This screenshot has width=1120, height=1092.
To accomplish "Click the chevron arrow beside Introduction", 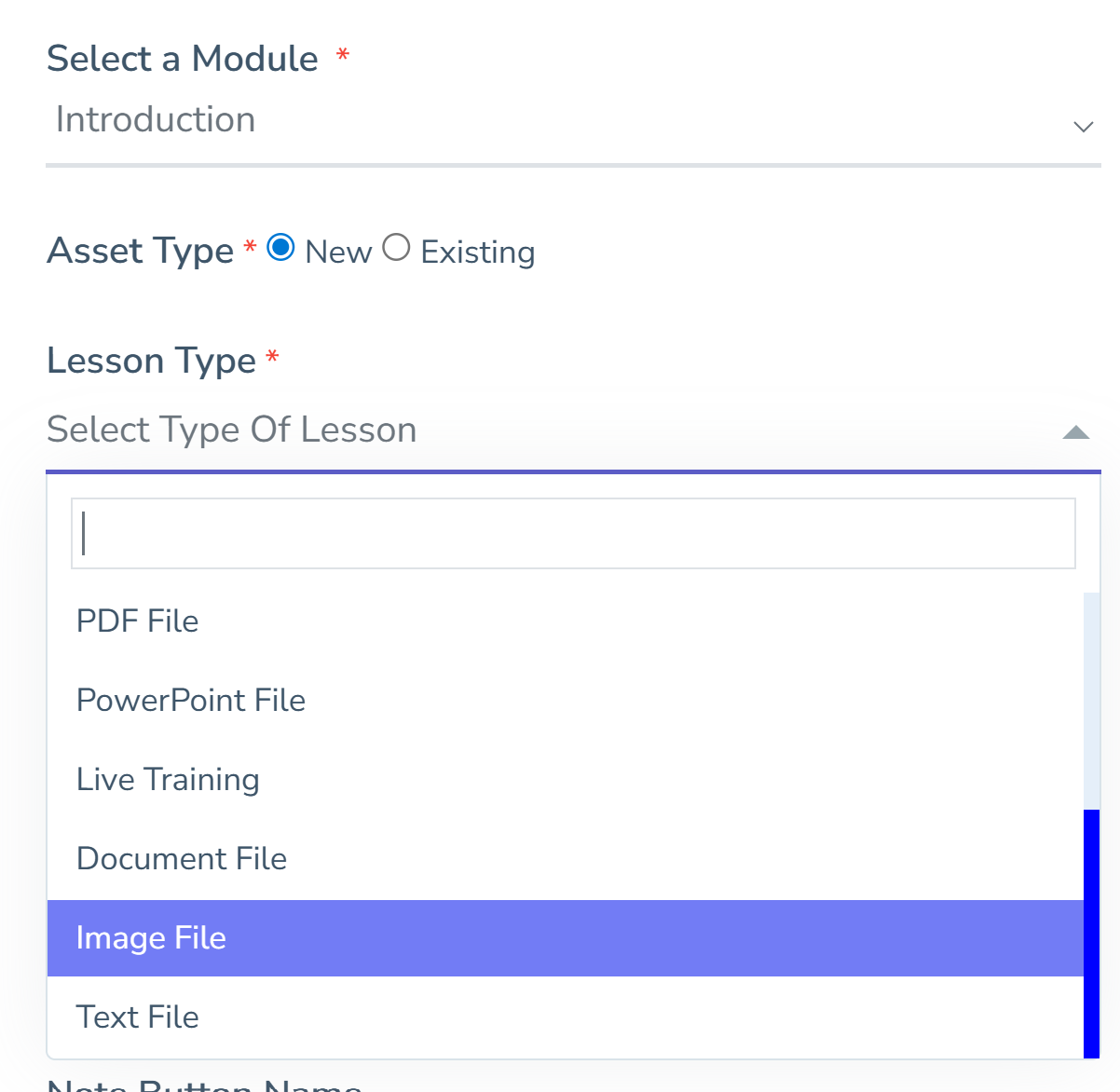I will click(x=1083, y=127).
